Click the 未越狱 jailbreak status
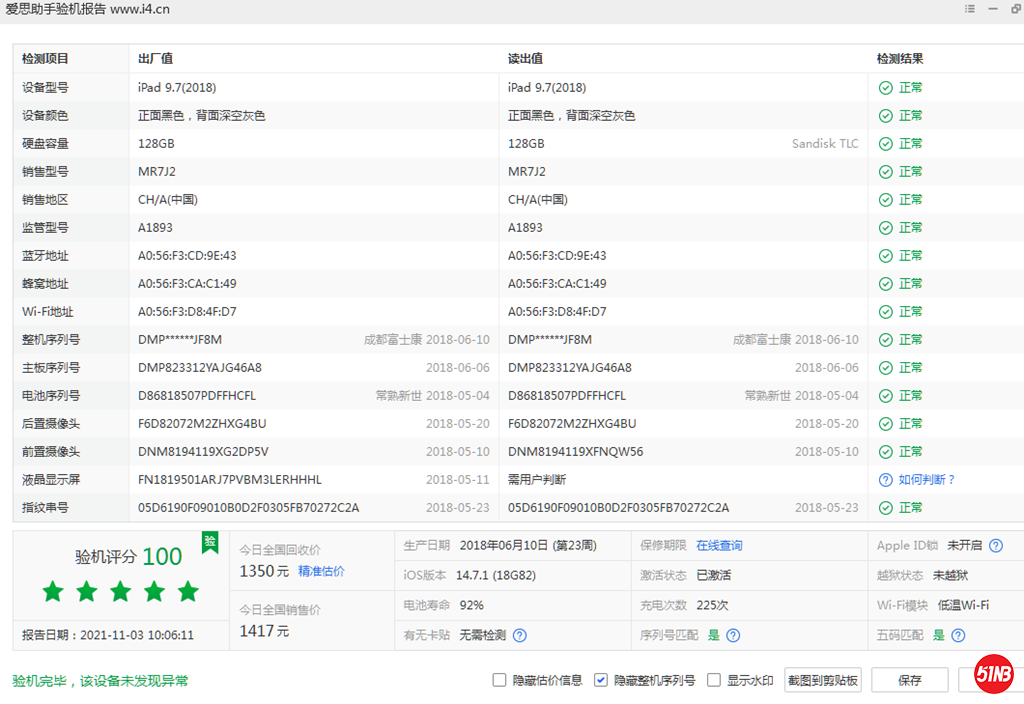The height and width of the screenshot is (704, 1024). point(950,575)
